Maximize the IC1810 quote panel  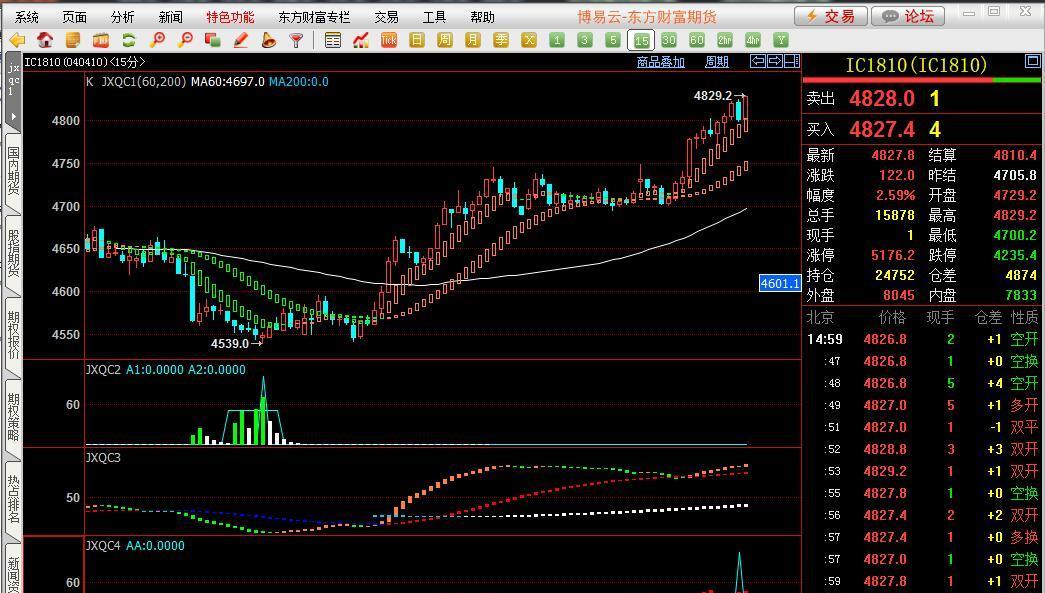point(1033,62)
